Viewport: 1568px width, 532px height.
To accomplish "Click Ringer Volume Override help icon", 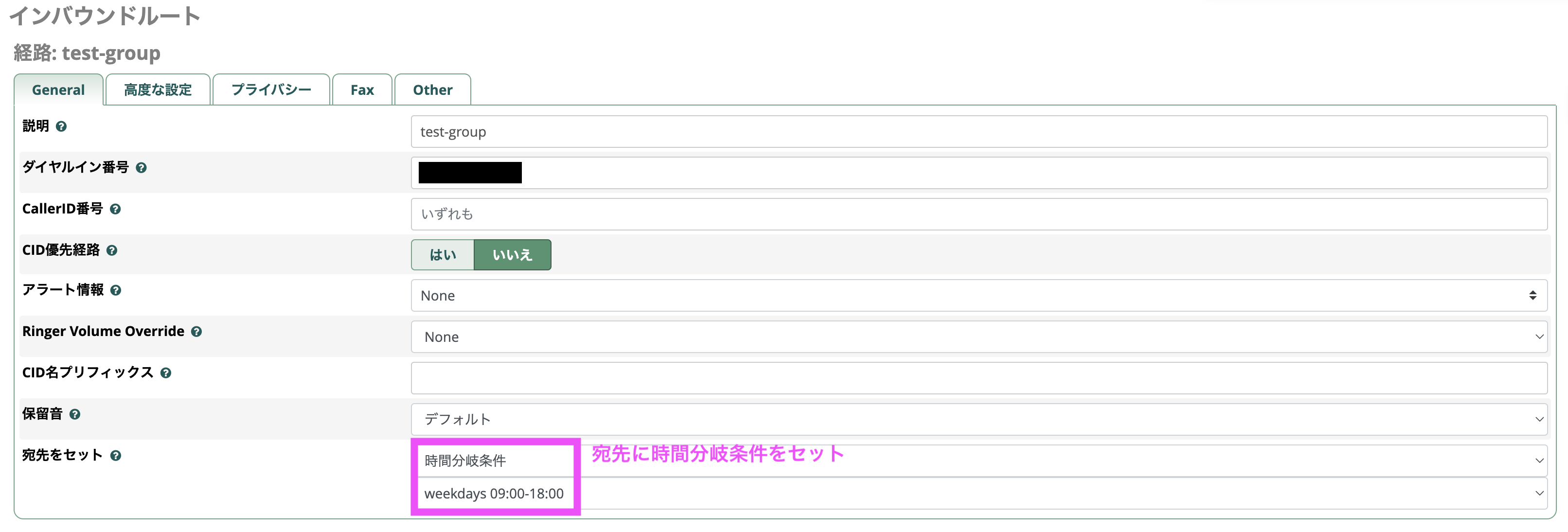I will click(196, 332).
